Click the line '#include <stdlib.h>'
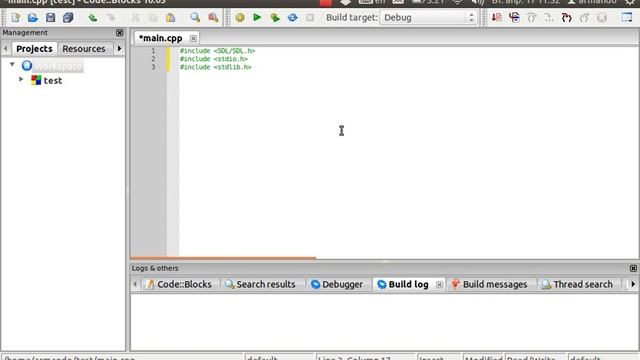This screenshot has height=360, width=640. point(216,67)
